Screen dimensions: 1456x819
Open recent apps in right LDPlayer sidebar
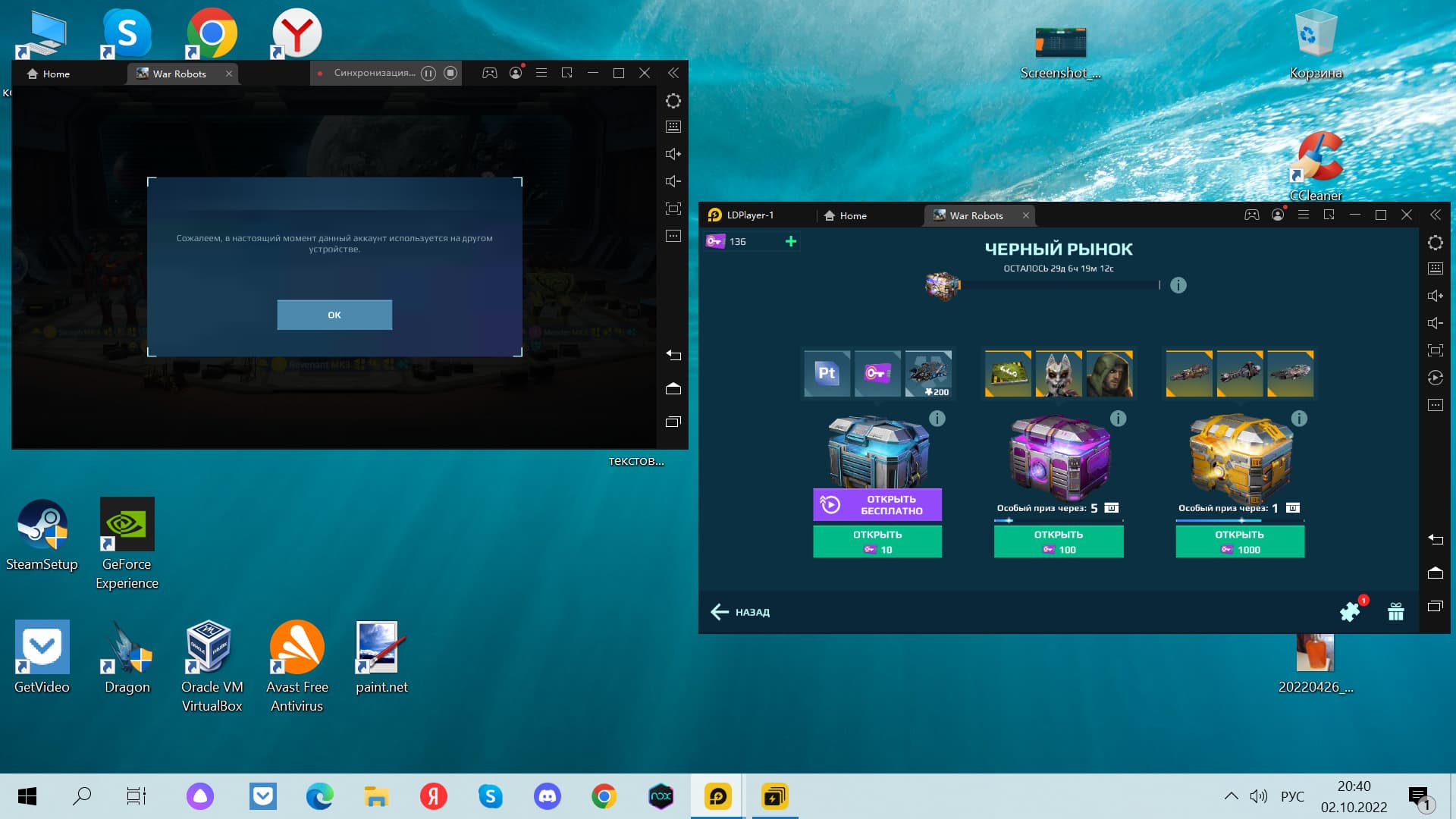pos(1436,606)
